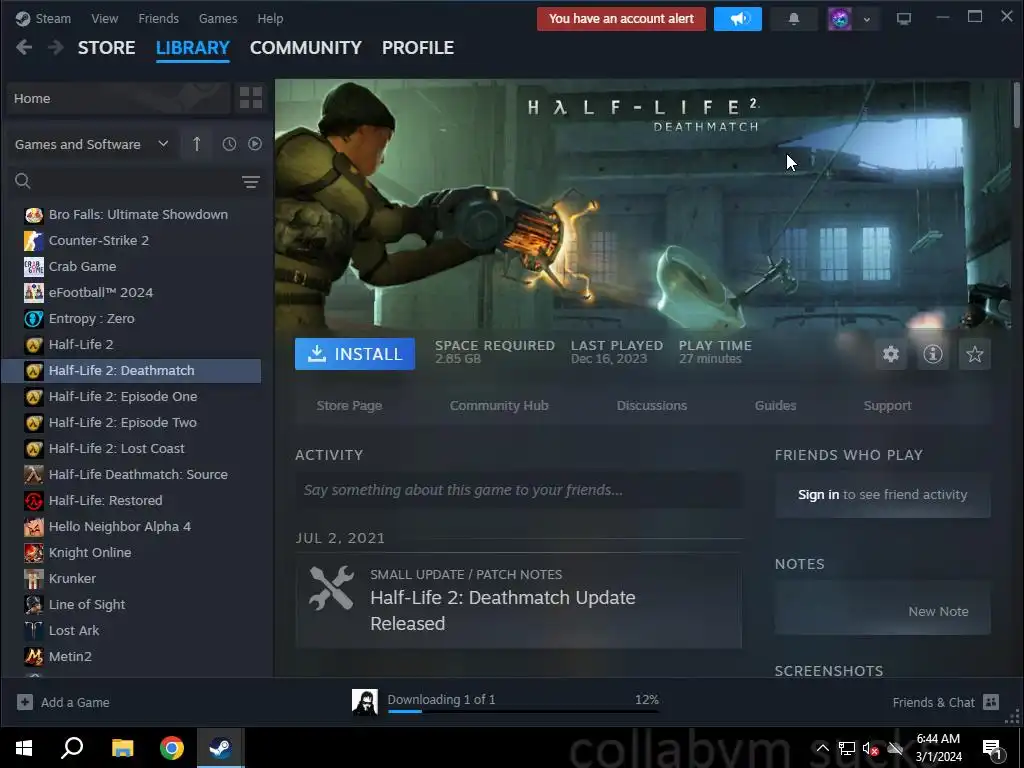Click Add a Game

coord(63,702)
